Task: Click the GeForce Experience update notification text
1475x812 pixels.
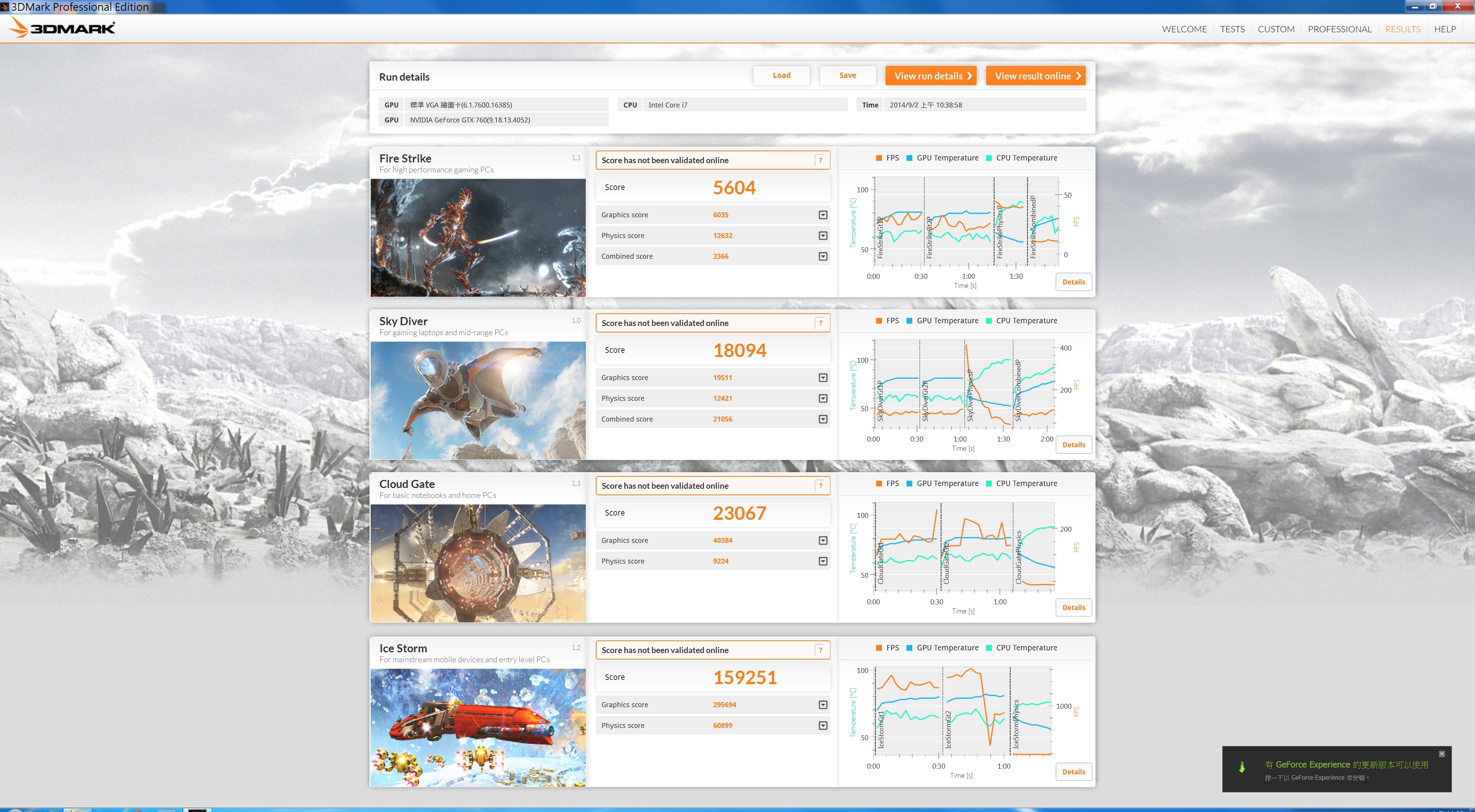Action: [x=1346, y=764]
